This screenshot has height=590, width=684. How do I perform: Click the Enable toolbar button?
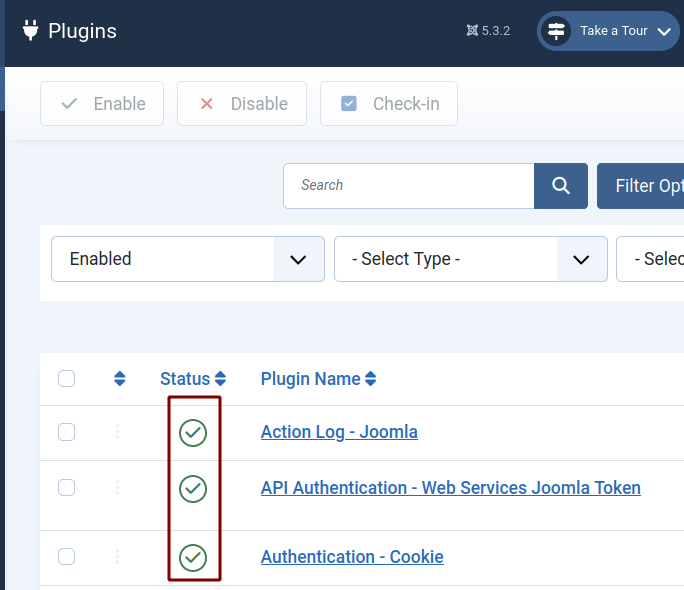click(102, 104)
